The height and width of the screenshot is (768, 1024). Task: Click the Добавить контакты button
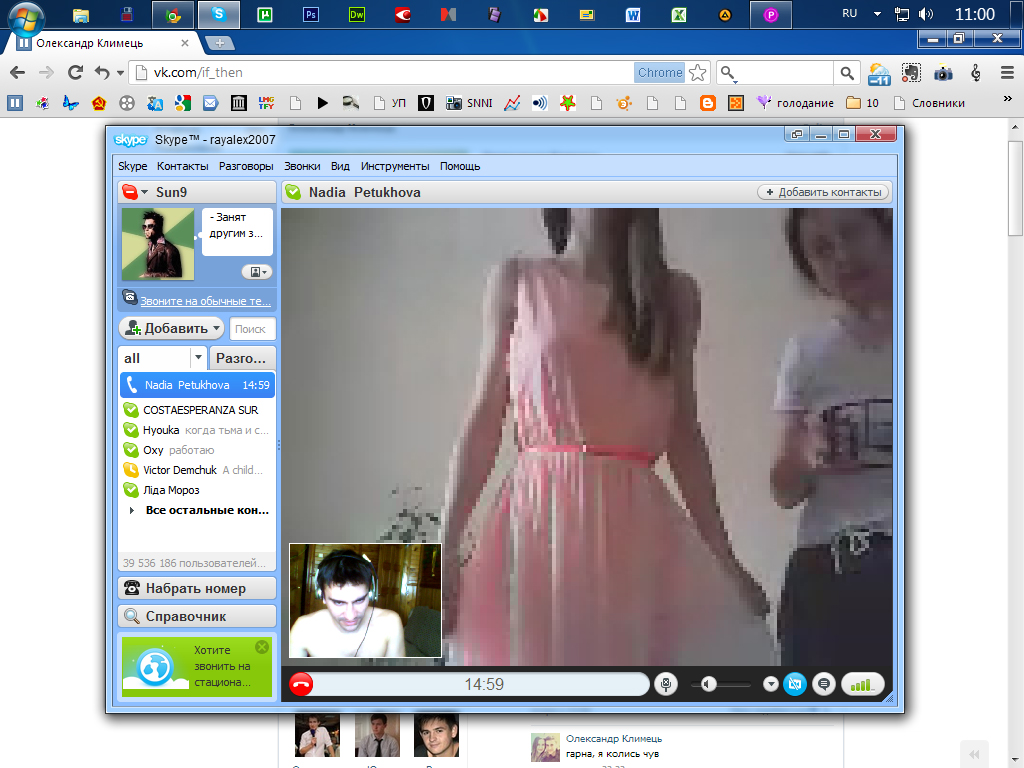[823, 192]
